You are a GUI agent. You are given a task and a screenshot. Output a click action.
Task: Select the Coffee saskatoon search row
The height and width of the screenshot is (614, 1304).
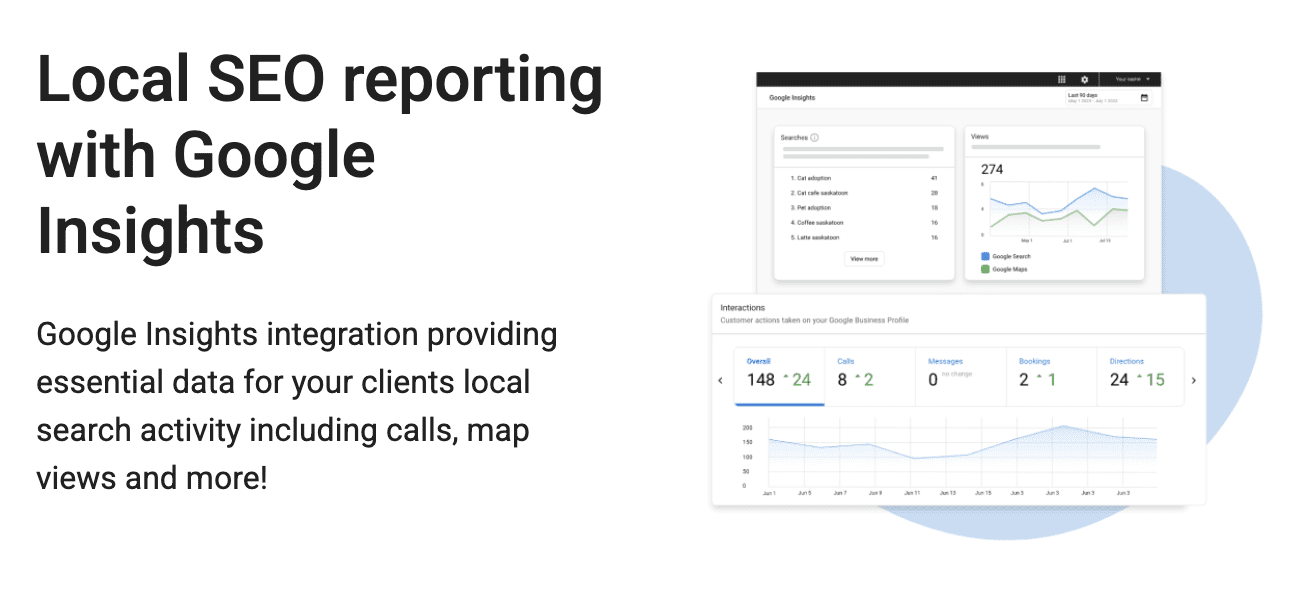coord(818,223)
